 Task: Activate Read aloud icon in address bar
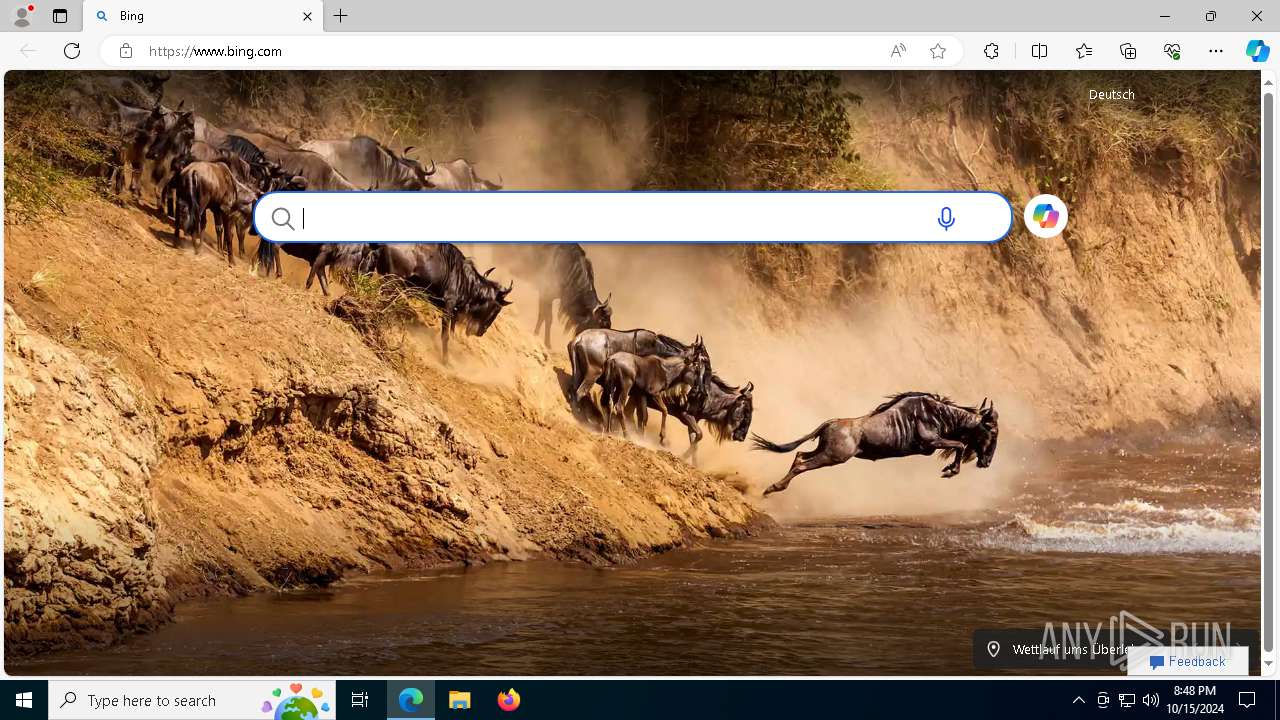(x=898, y=51)
